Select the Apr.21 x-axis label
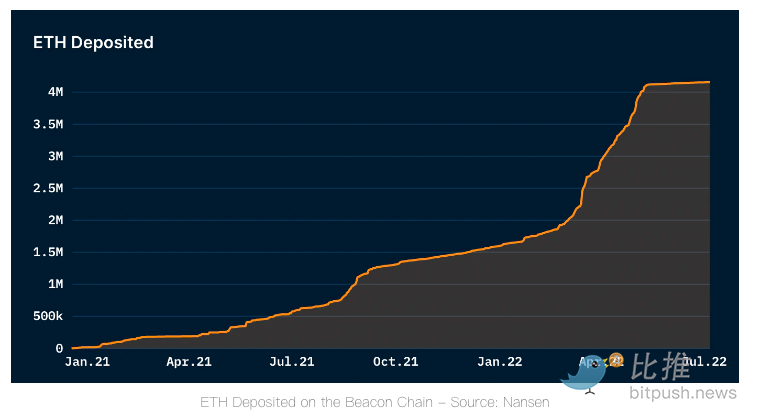 pyautogui.click(x=188, y=362)
